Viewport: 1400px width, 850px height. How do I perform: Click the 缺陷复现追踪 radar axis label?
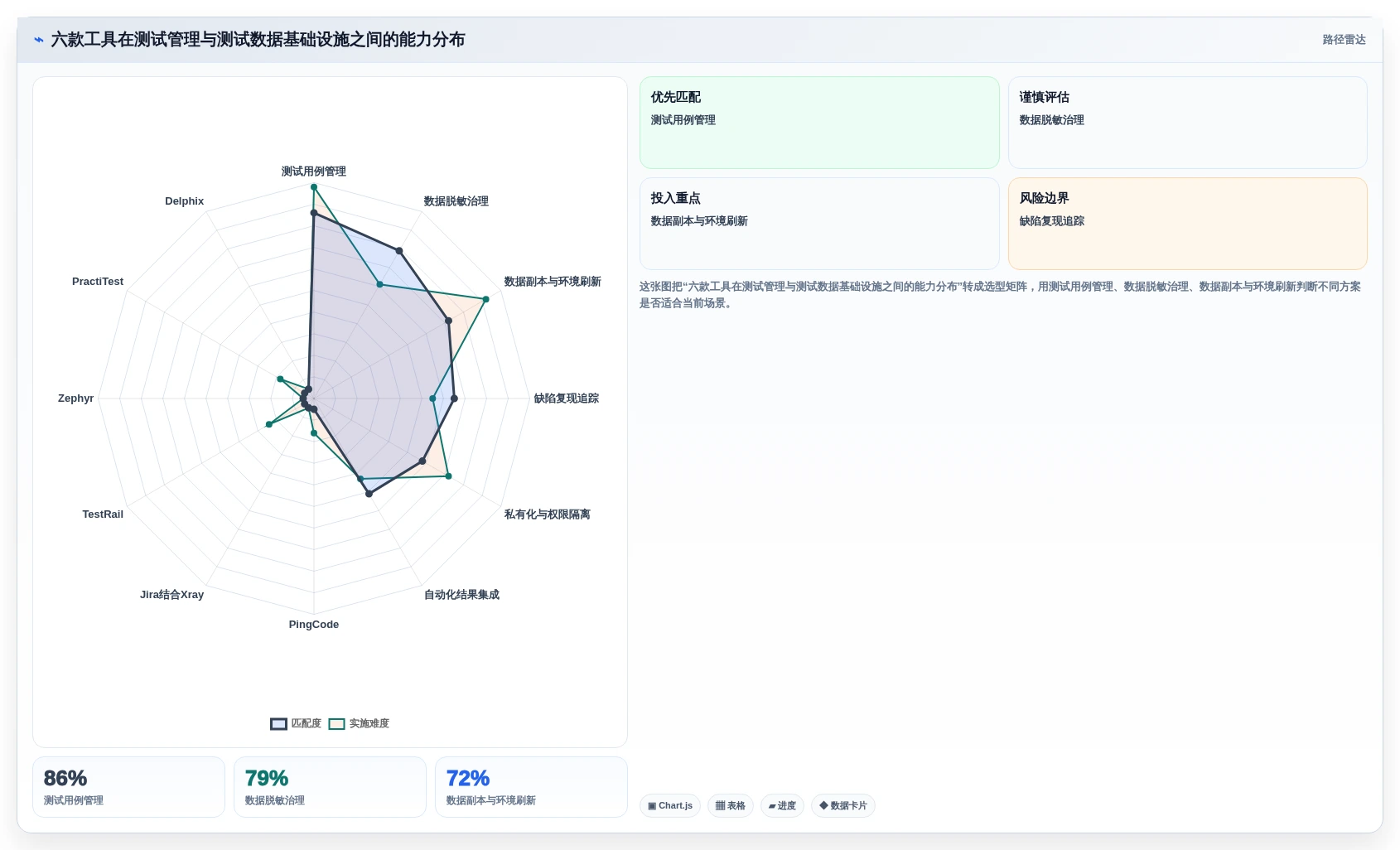(567, 398)
